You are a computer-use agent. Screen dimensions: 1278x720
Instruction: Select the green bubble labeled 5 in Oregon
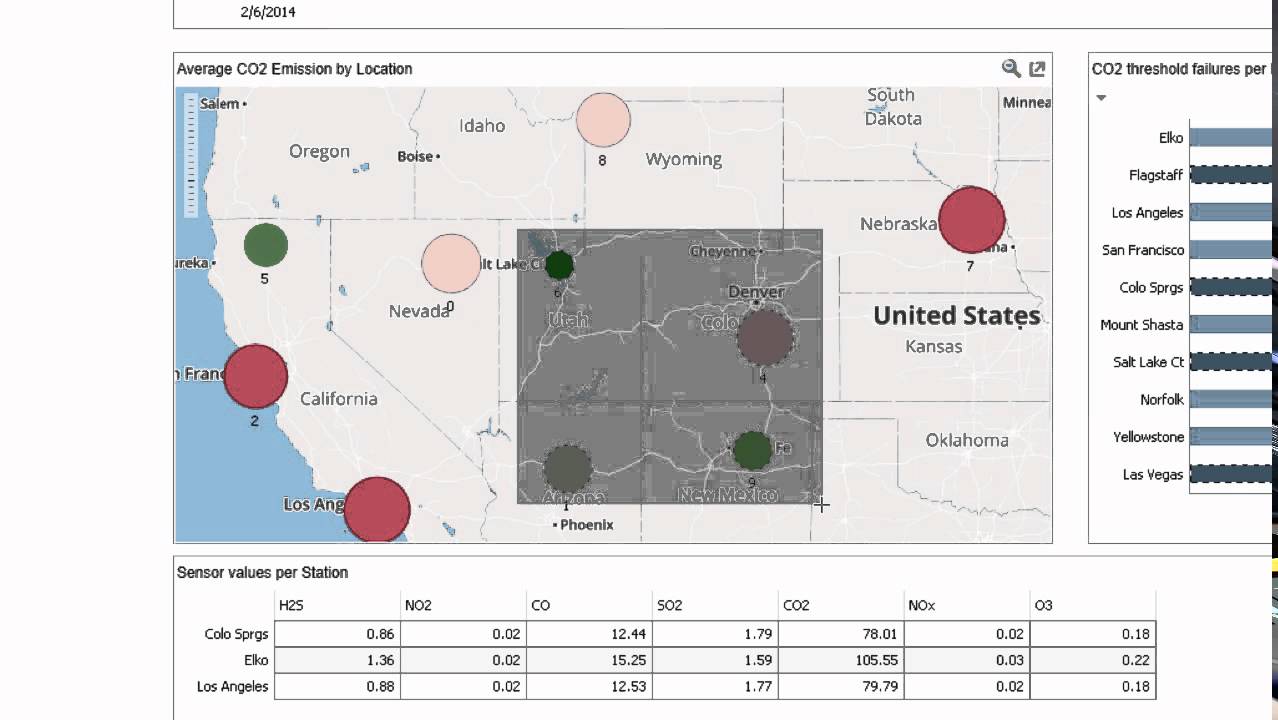(x=266, y=245)
